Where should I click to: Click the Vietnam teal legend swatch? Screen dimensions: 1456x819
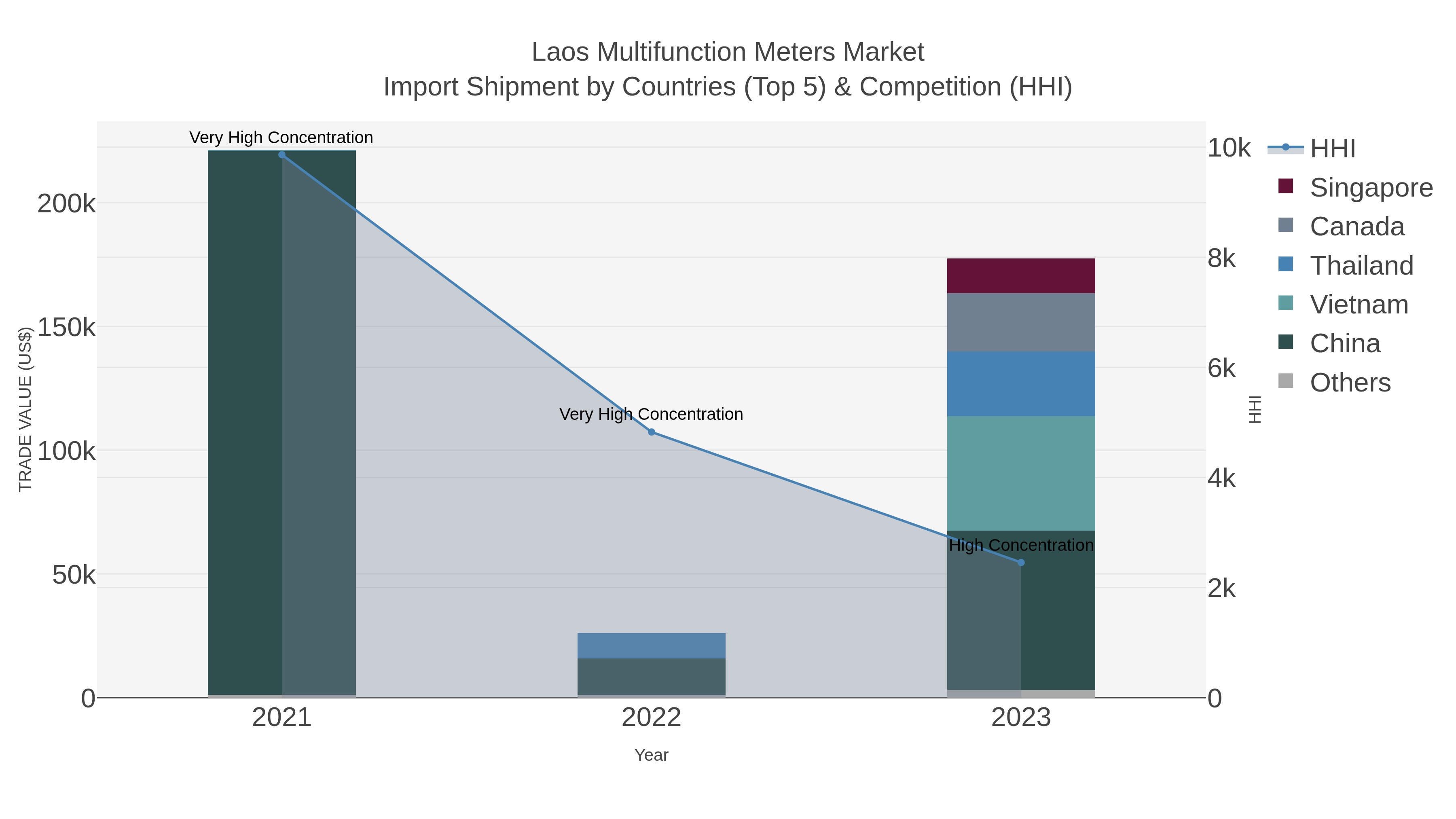[1285, 303]
